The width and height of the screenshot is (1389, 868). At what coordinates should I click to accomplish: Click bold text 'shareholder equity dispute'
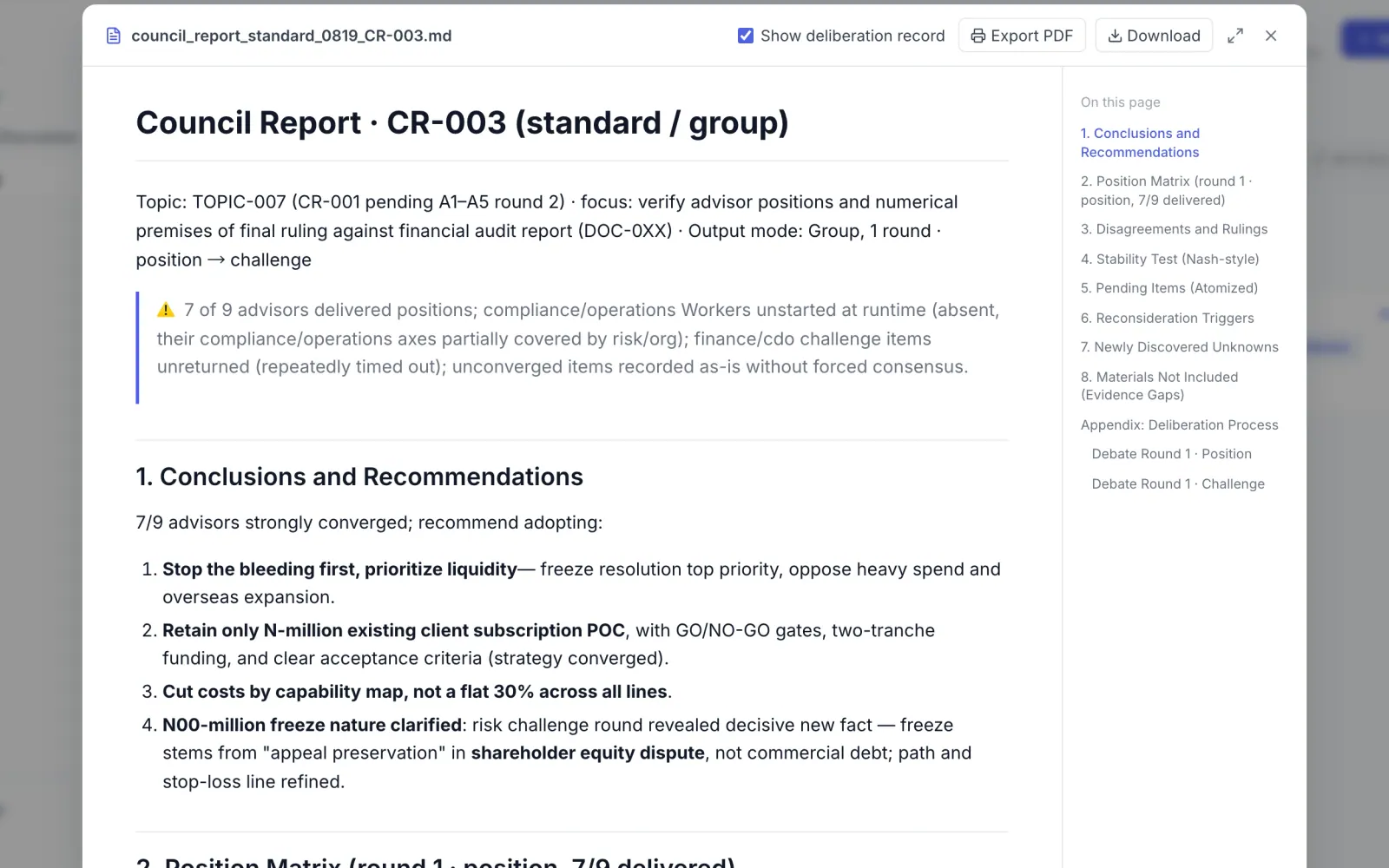pyautogui.click(x=588, y=753)
